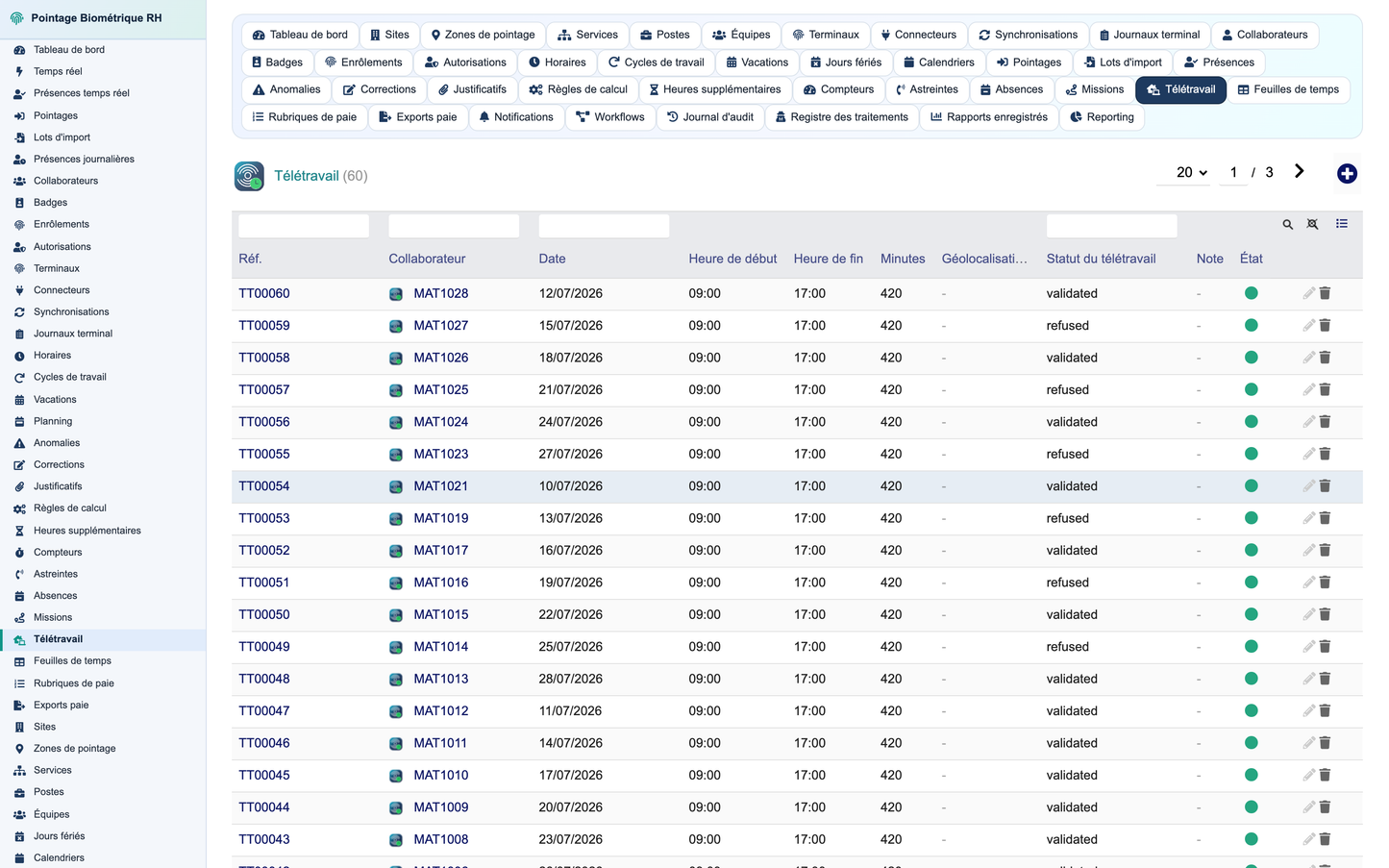Click date cell 24/07/2026
This screenshot has width=1389, height=868.
[x=571, y=422]
